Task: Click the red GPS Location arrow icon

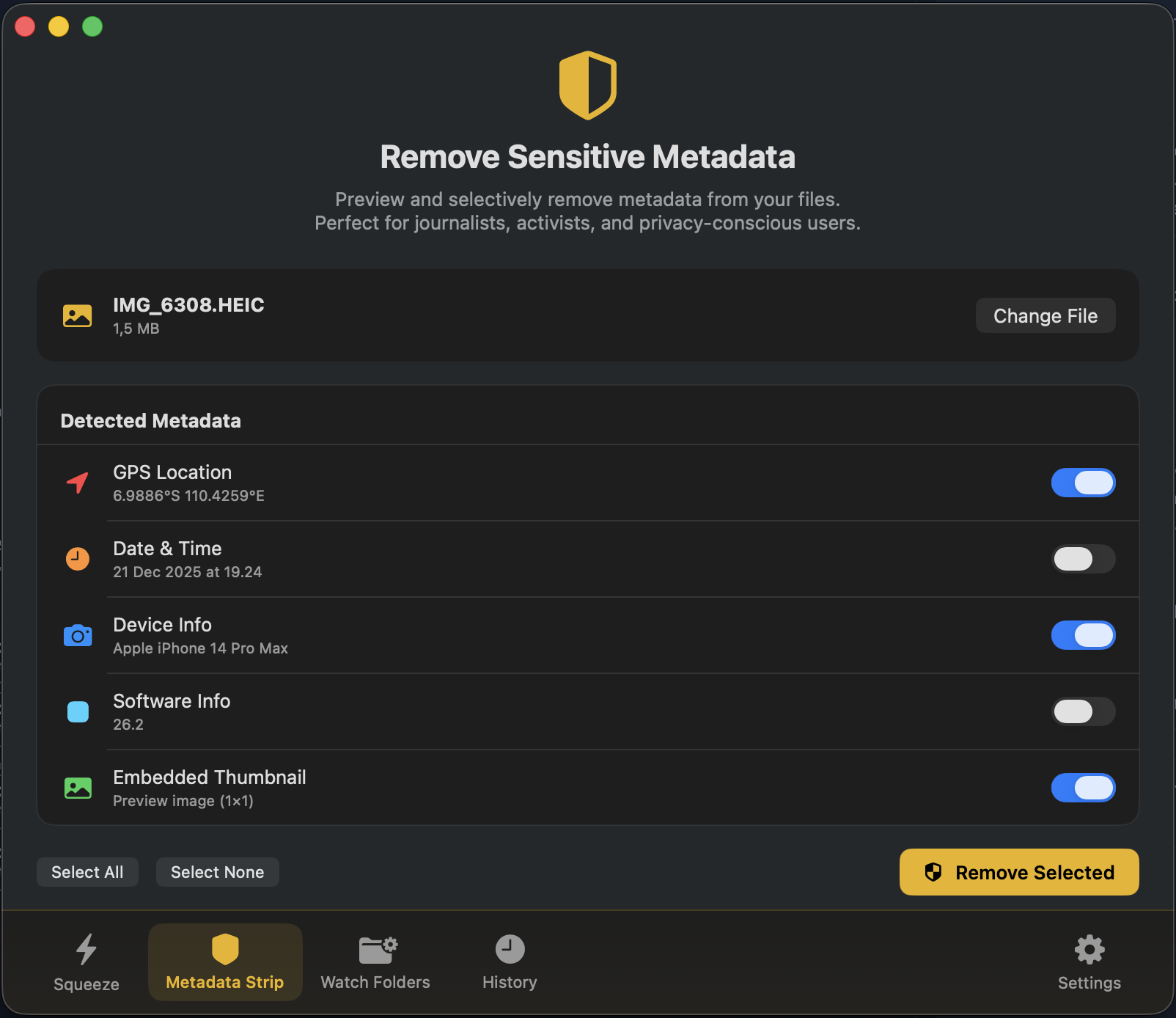Action: [78, 483]
